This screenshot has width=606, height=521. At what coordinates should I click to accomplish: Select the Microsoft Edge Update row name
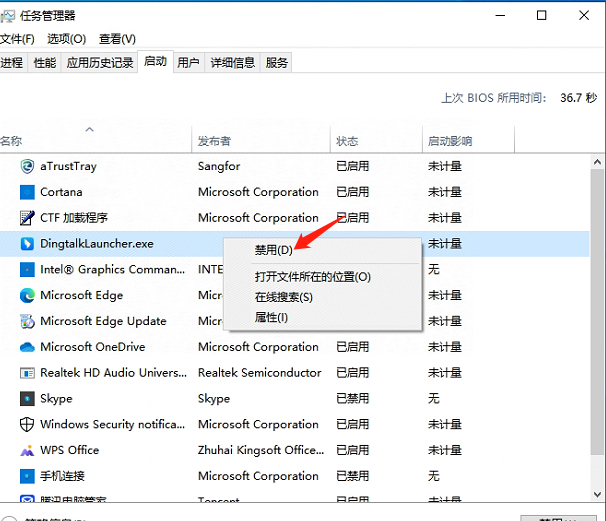[x=103, y=321]
